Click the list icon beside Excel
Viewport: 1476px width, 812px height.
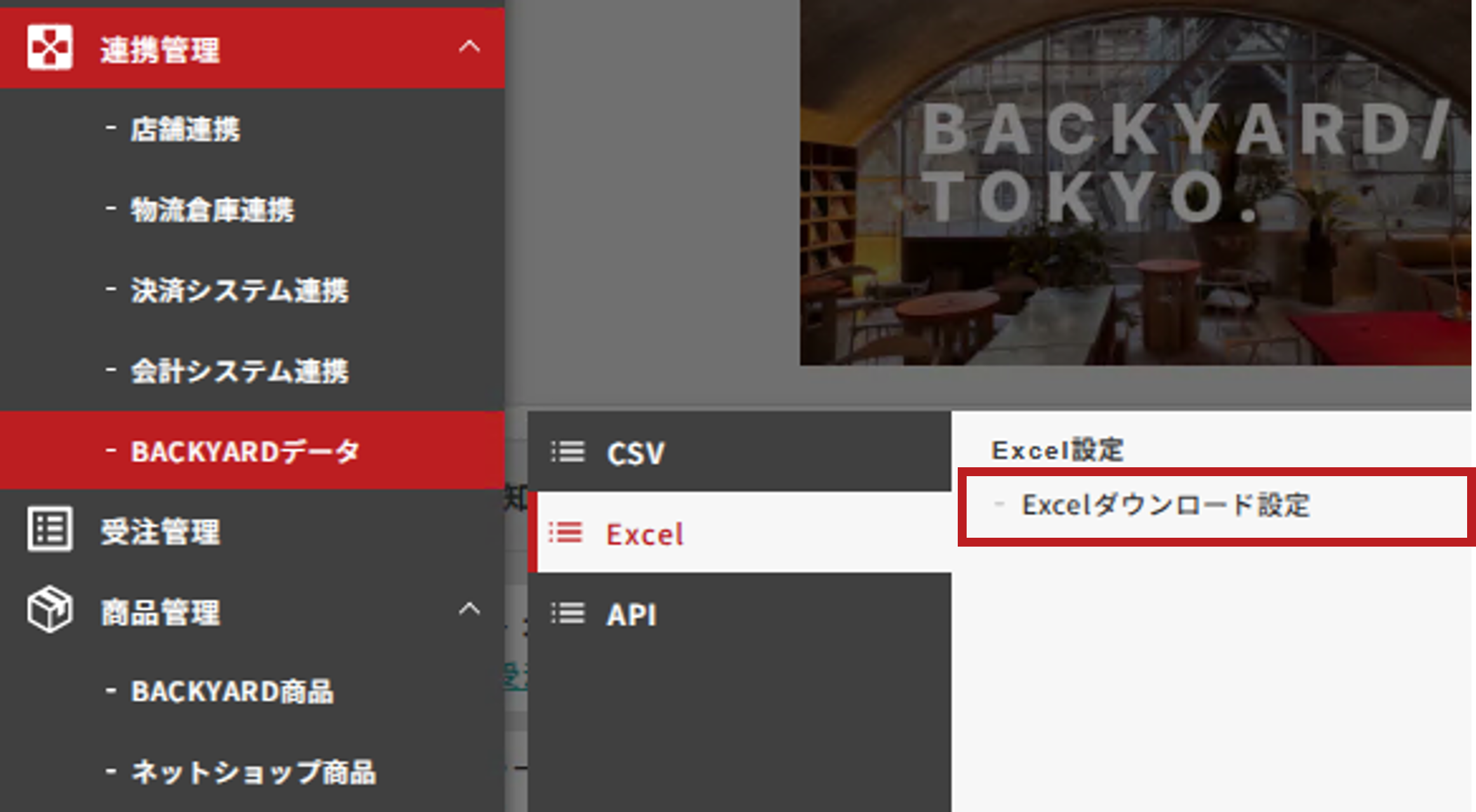[x=565, y=533]
